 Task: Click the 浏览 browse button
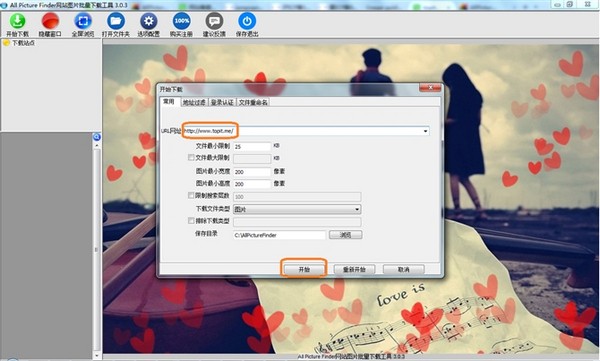(x=346, y=235)
